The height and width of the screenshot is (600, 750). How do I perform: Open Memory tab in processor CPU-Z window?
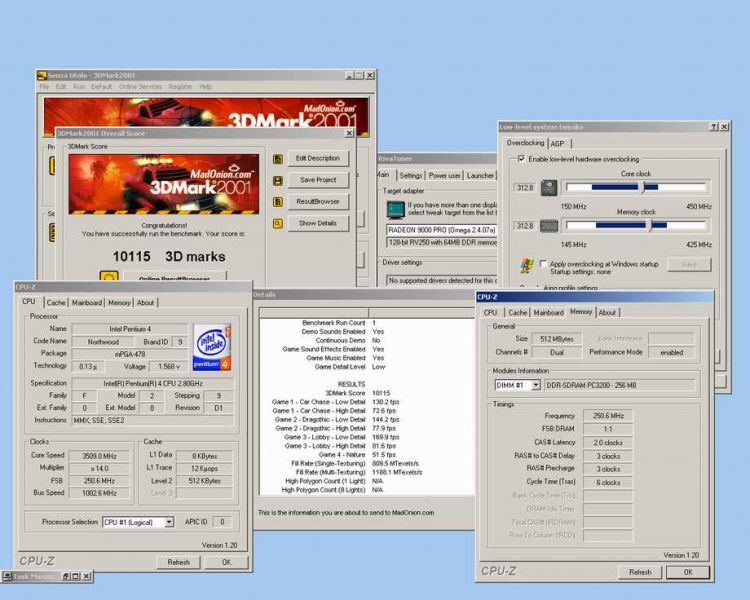point(119,303)
